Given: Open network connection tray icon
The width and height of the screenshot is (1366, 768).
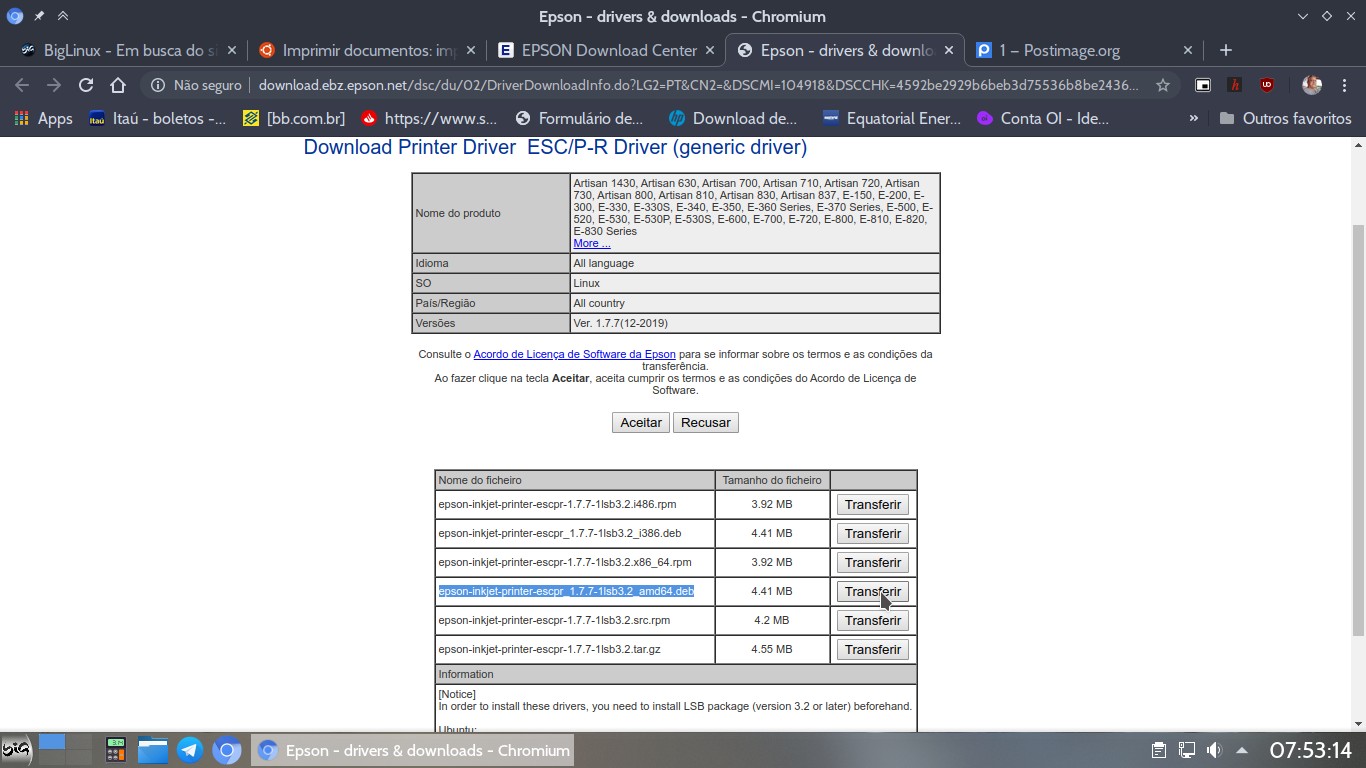Looking at the screenshot, I should [1186, 750].
